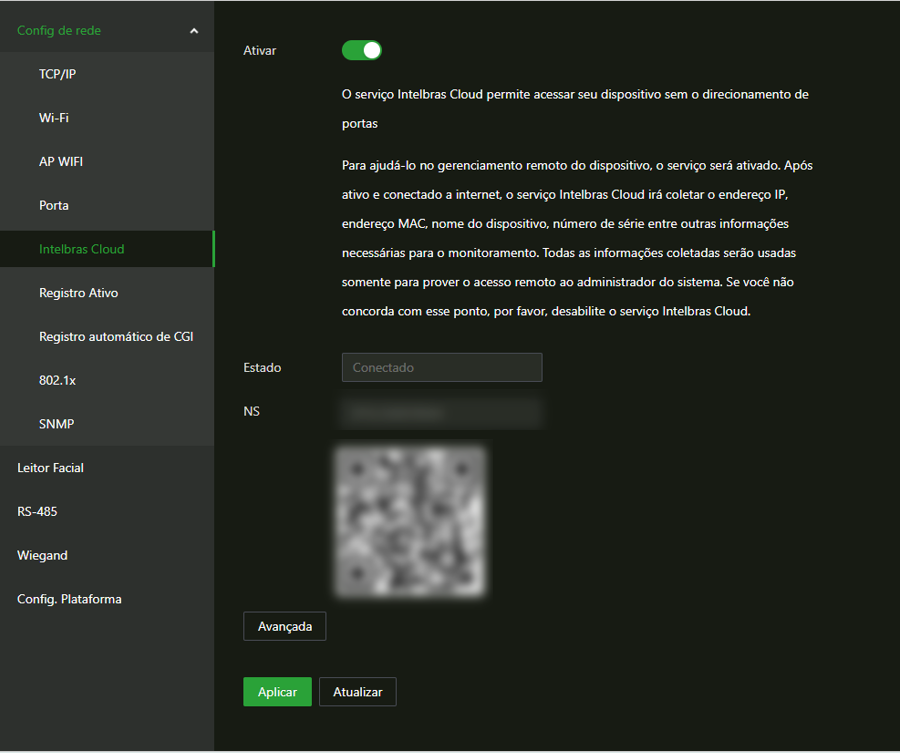This screenshot has width=900, height=753.
Task: Click the NS label
Action: (x=251, y=412)
